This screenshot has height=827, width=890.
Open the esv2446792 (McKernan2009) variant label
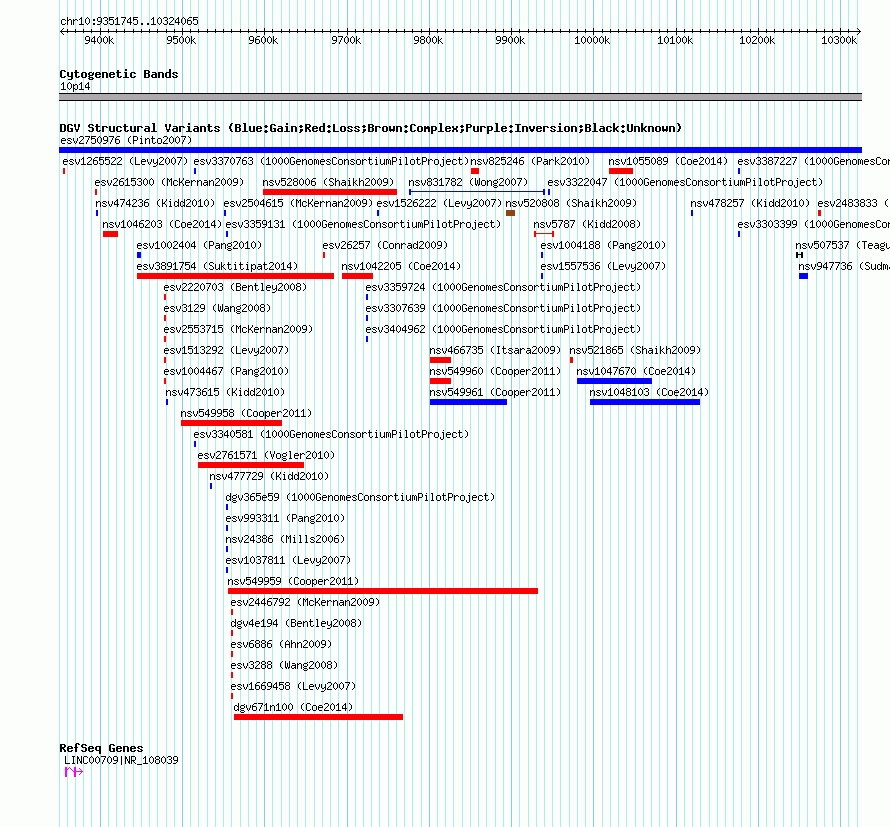305,602
